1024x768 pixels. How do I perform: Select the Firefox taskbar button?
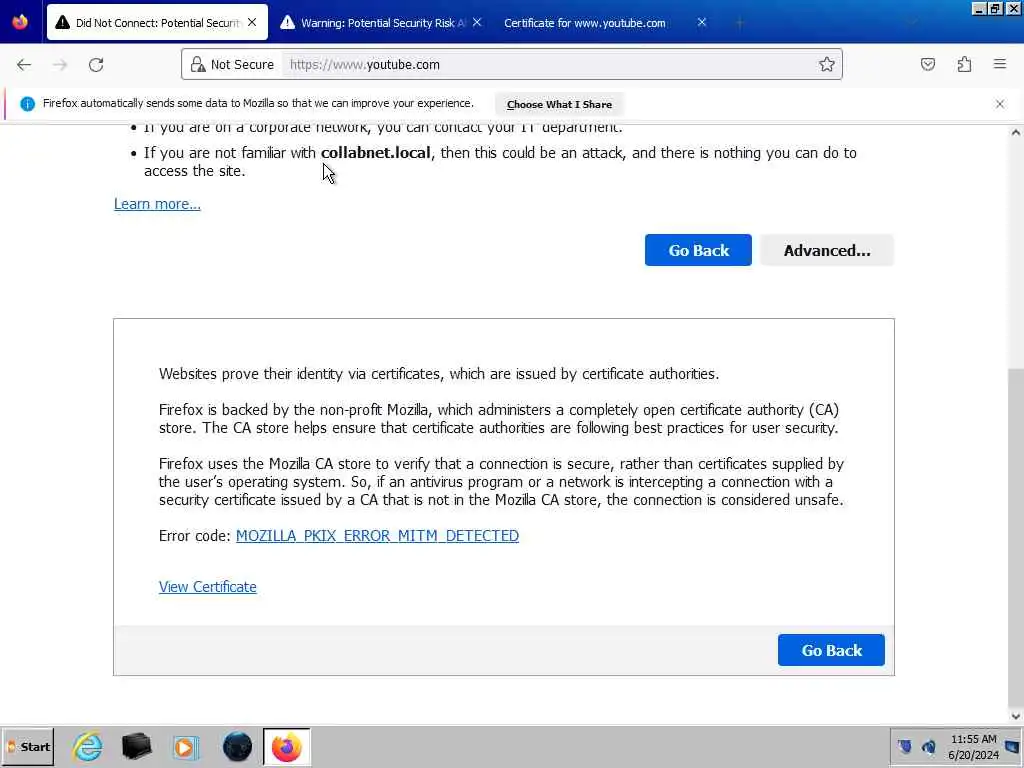(287, 747)
